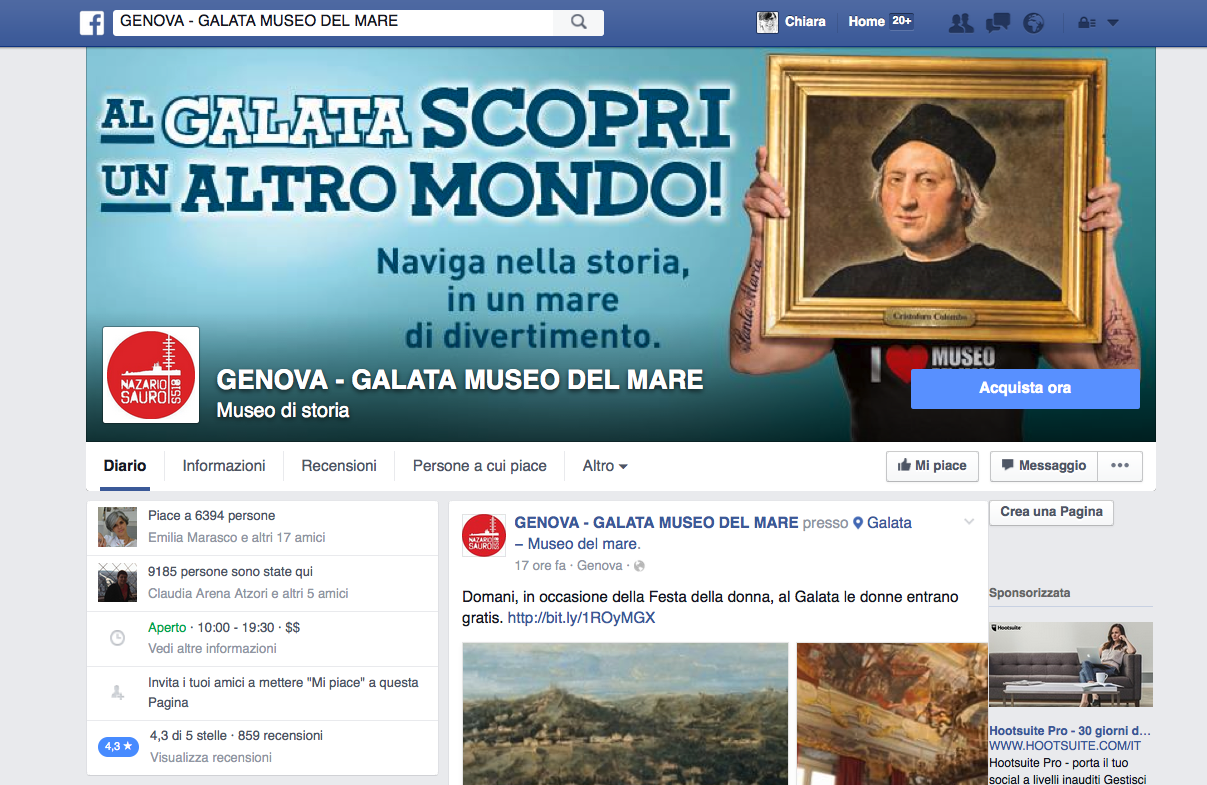This screenshot has width=1207, height=785.
Task: Click the search magnifier button
Action: click(579, 22)
